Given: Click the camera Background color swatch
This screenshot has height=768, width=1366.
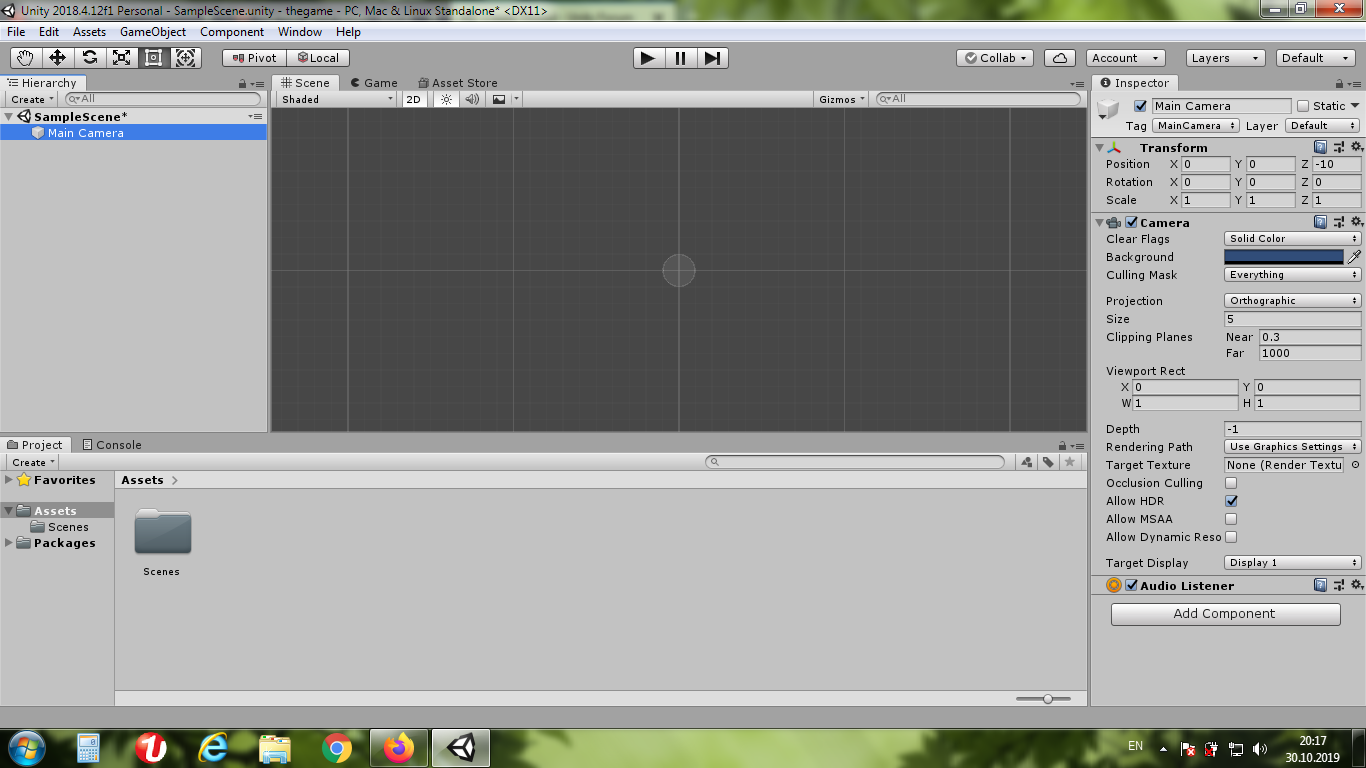Looking at the screenshot, I should [x=1284, y=257].
